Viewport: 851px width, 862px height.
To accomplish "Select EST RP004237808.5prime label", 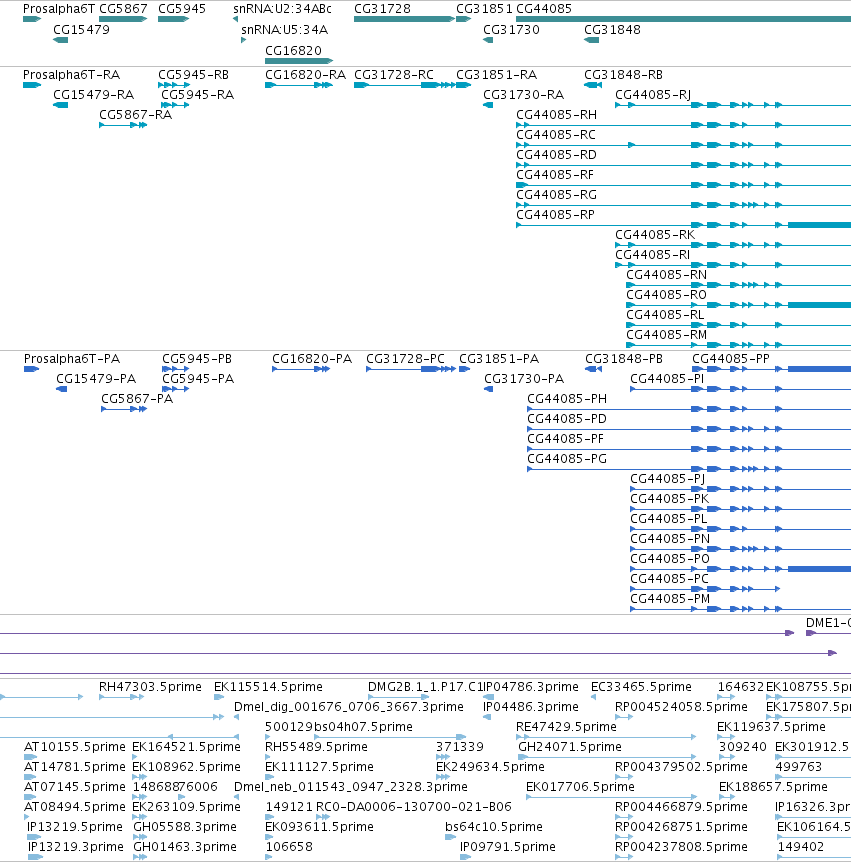I will [682, 847].
